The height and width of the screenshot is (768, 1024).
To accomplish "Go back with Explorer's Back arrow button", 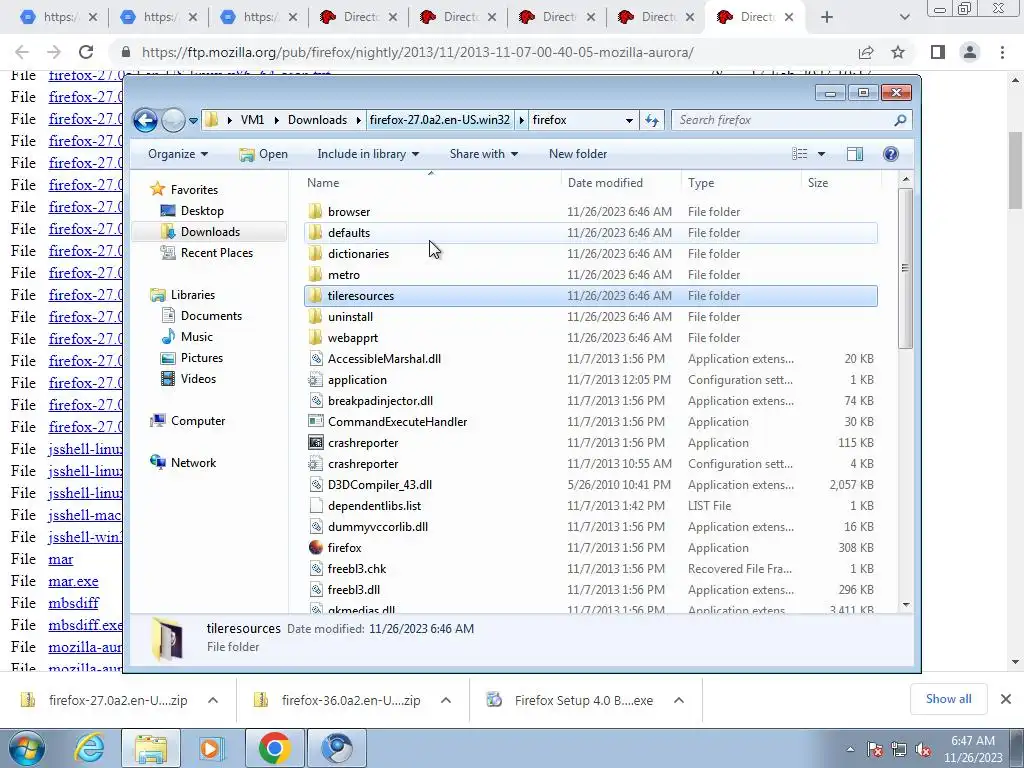I will tap(145, 120).
